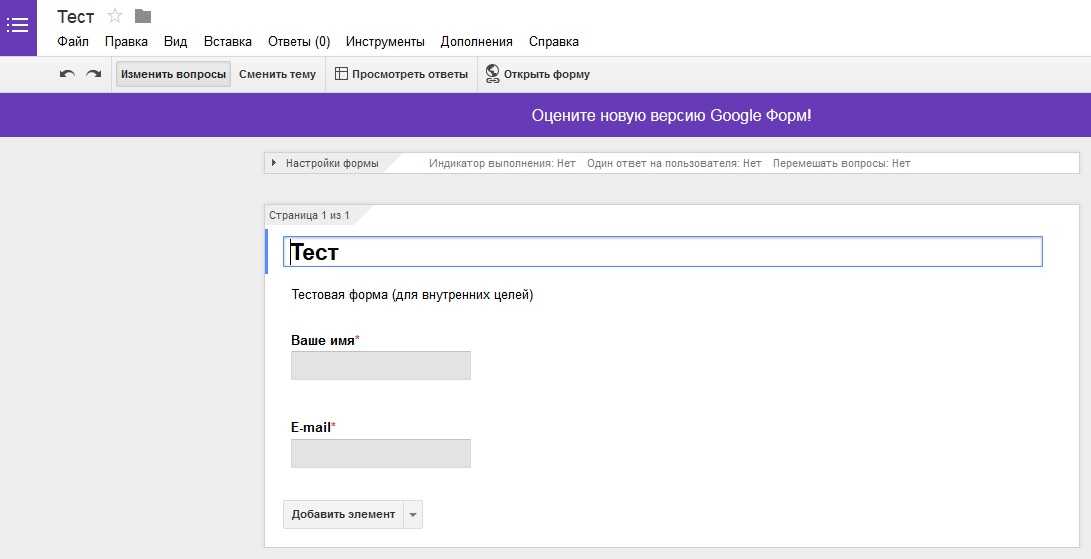Open the Ответы (0) menu
This screenshot has height=559, width=1091.
[x=299, y=42]
